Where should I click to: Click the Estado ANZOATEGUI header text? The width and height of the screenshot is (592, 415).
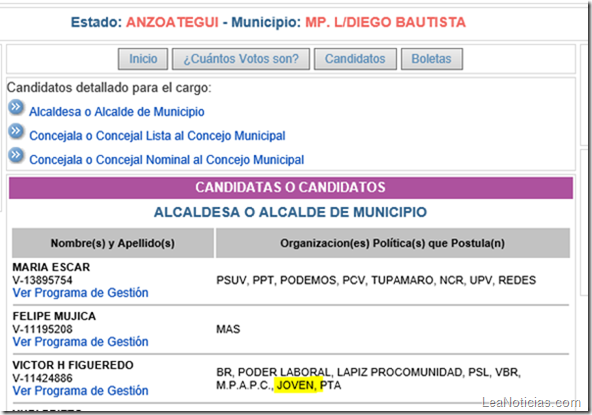[145, 22]
